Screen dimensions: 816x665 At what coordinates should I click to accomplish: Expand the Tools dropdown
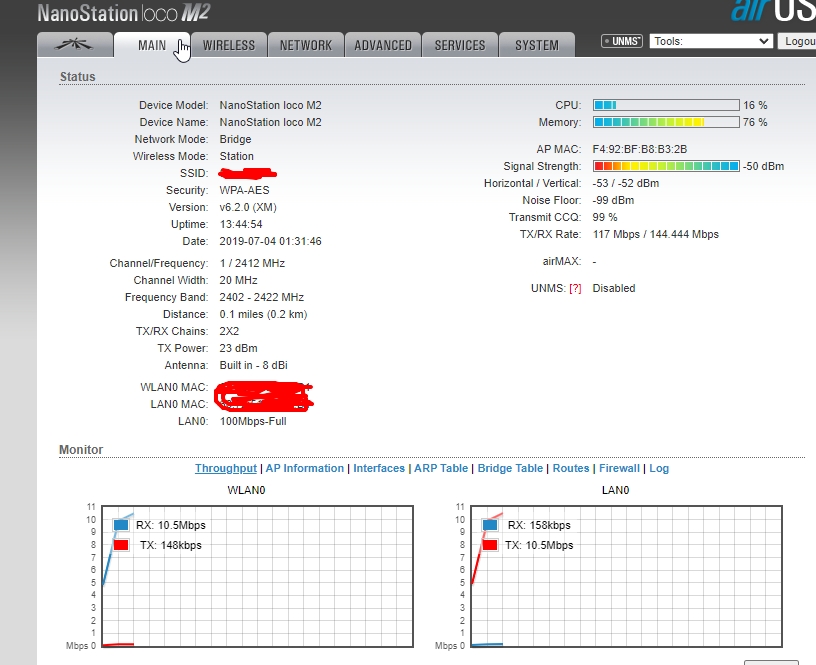[x=710, y=41]
